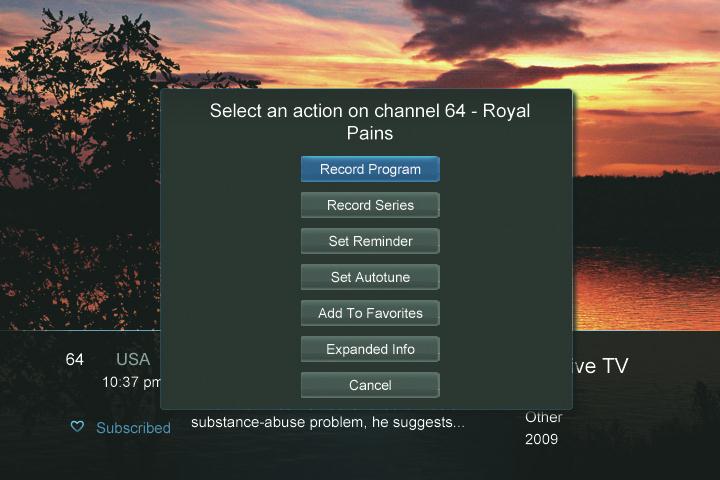Choose Set Reminder
720x480 pixels.
tap(370, 241)
